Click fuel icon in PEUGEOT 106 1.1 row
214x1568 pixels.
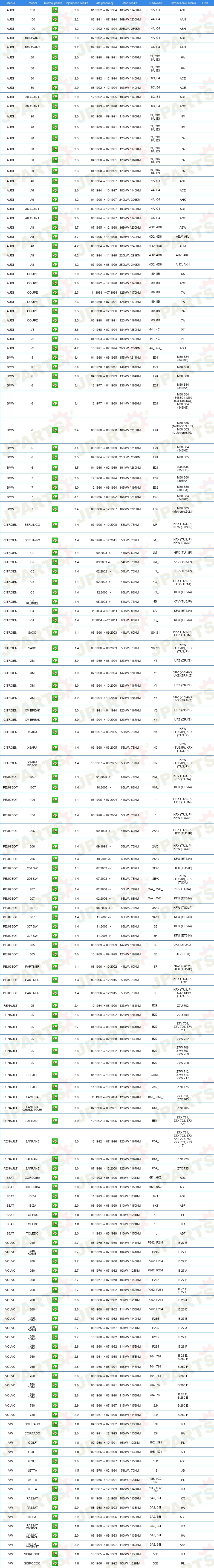click(55, 800)
